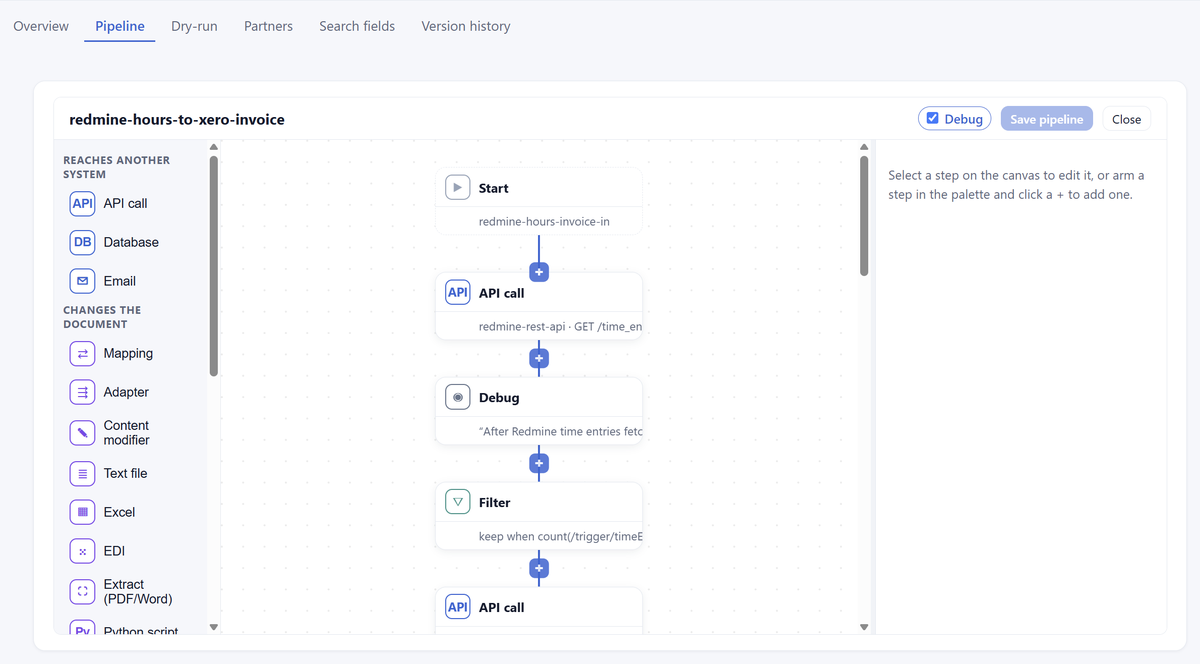Close the pipeline editor with Close button
The image size is (1200, 664).
[1127, 119]
